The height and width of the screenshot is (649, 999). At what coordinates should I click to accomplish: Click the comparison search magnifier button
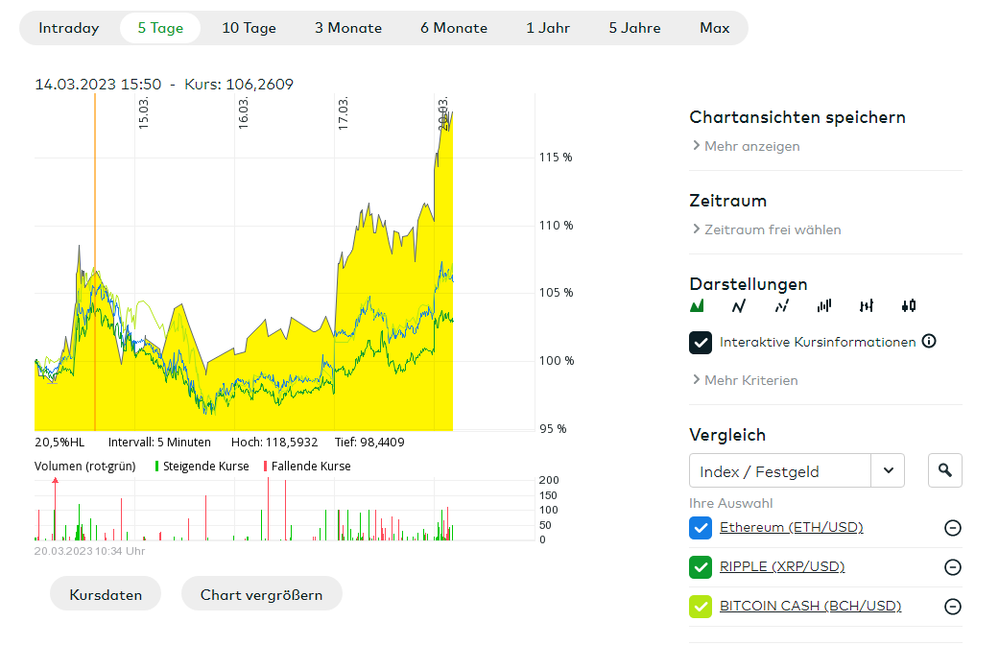point(945,471)
